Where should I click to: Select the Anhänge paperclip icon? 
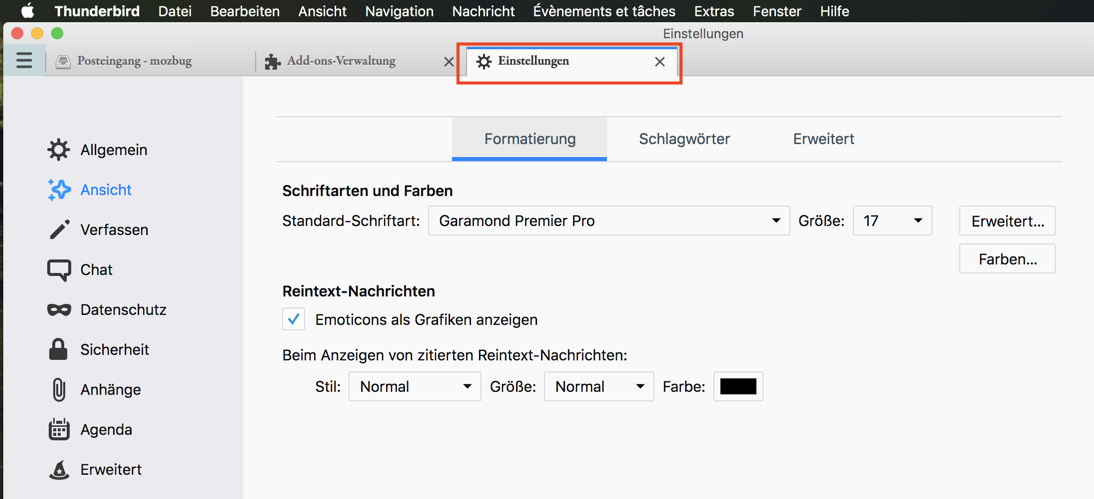[x=59, y=390]
